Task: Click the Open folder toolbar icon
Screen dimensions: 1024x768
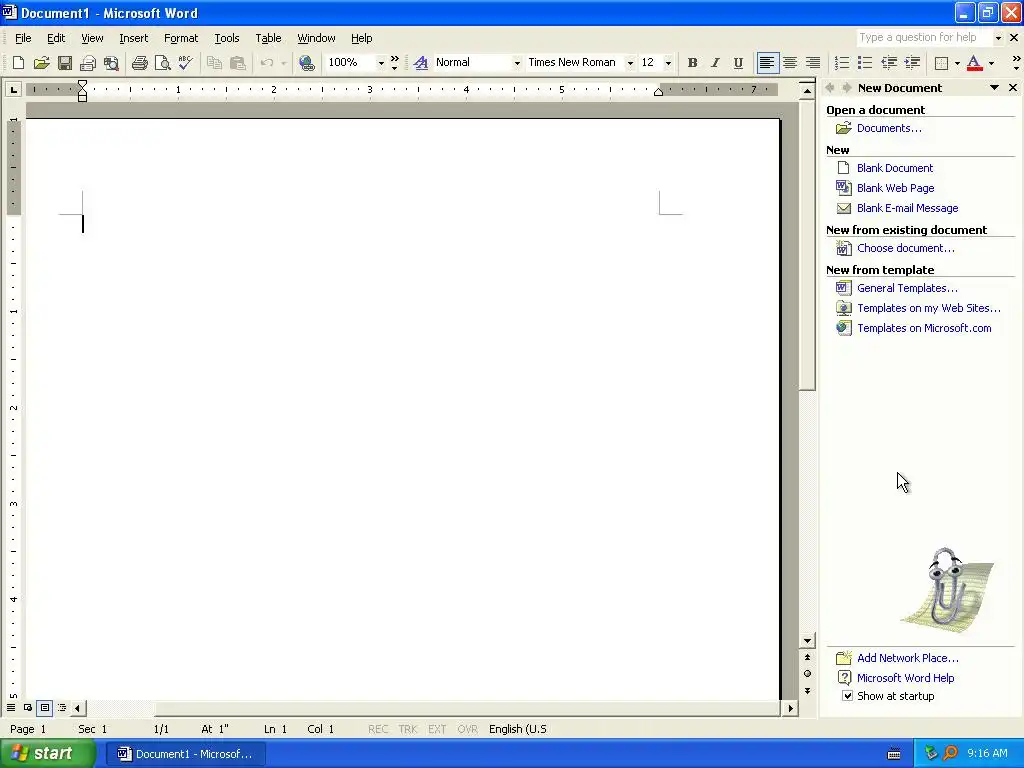Action: coord(41,63)
